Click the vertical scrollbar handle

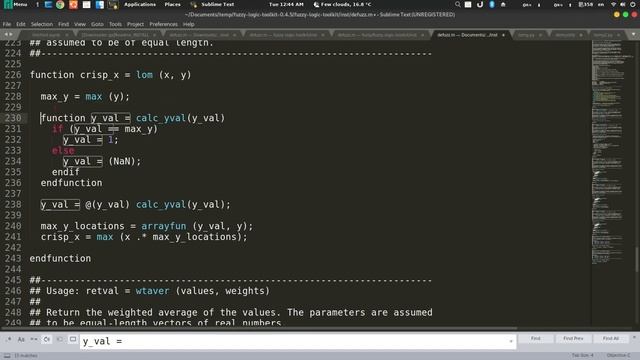point(637,259)
